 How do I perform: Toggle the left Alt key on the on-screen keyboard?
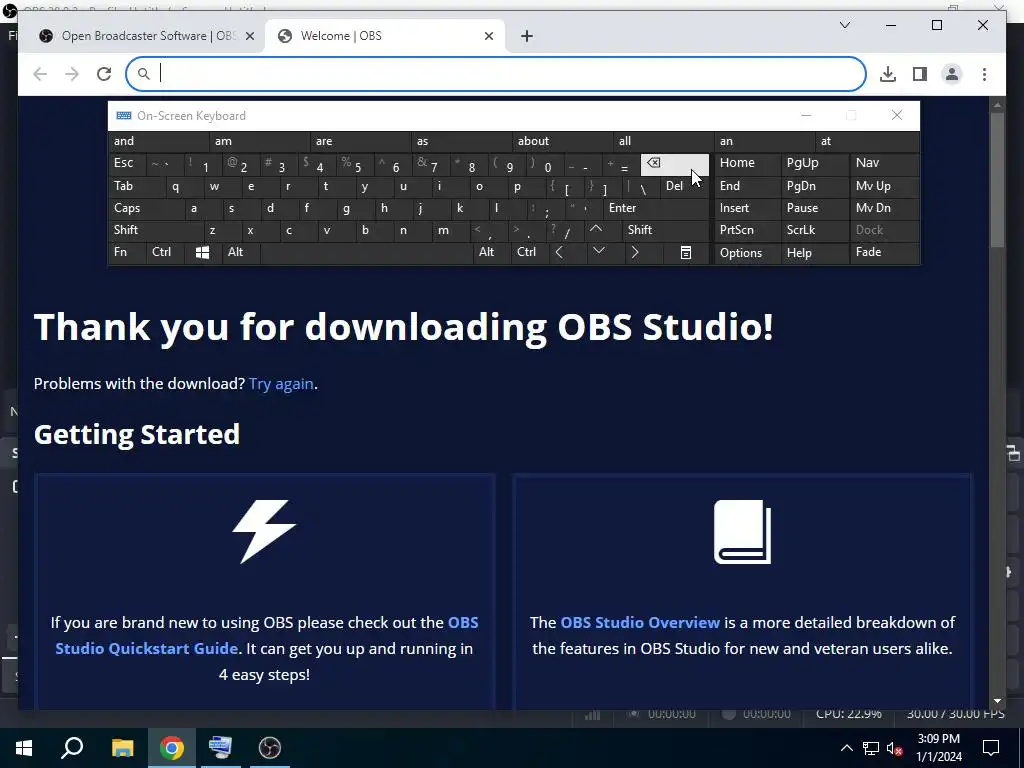point(240,252)
